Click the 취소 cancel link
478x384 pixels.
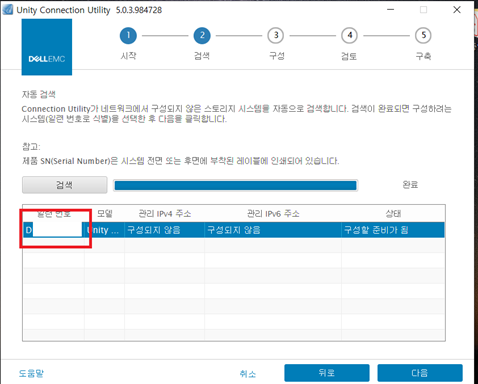[248, 374]
